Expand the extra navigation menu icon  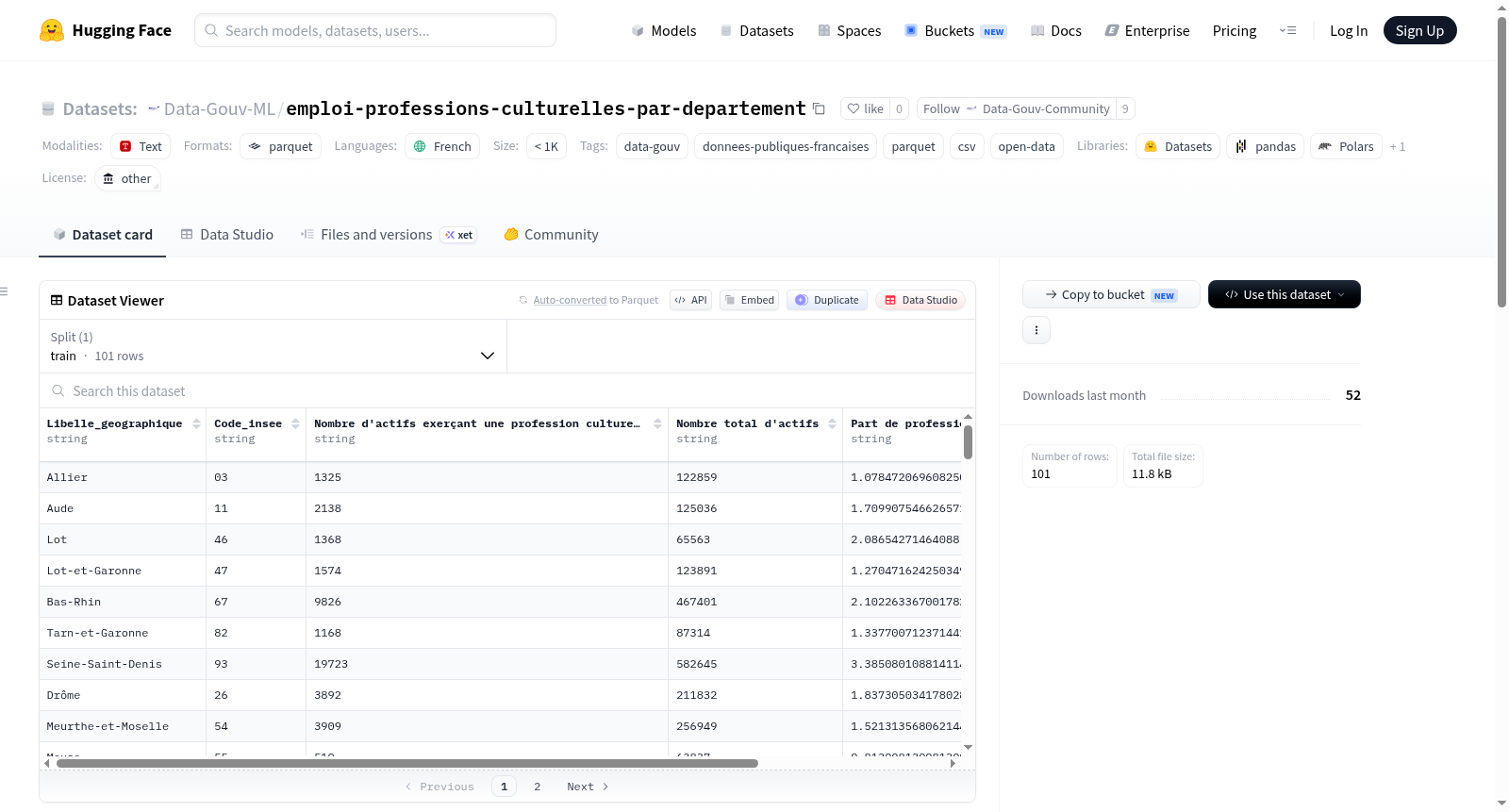coord(1287,30)
